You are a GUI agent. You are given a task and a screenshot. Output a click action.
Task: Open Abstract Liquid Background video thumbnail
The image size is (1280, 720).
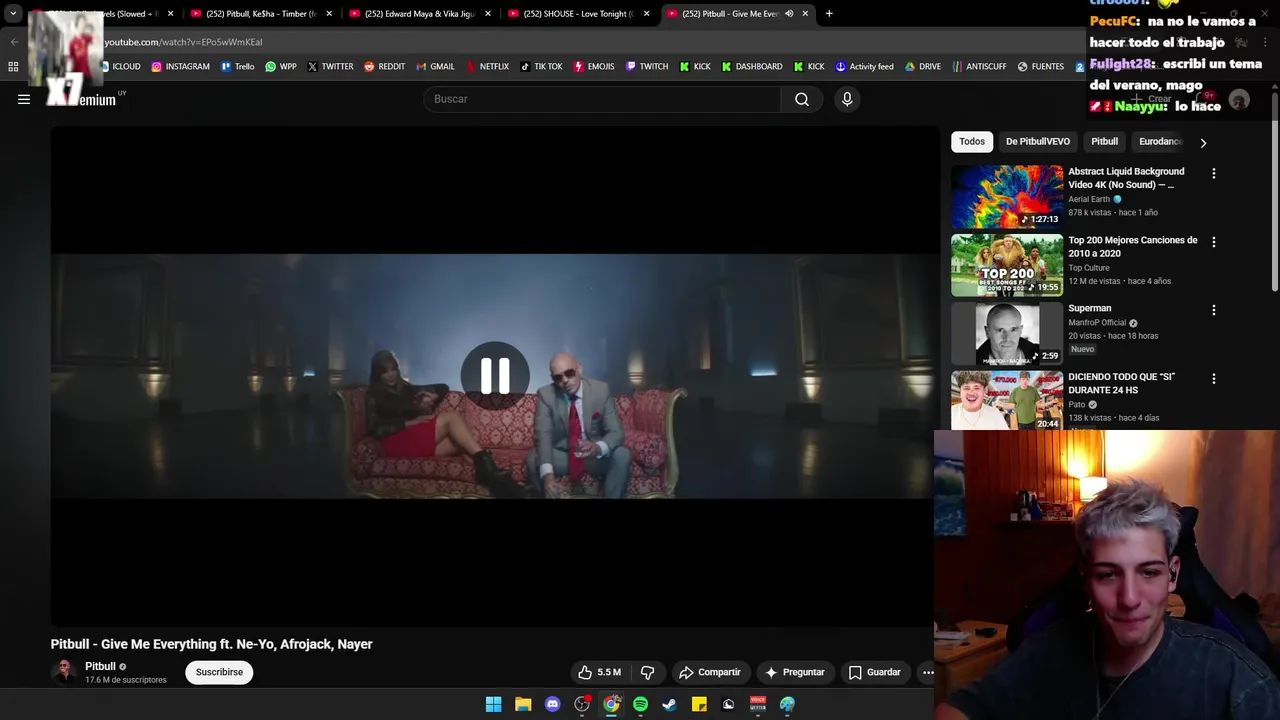(x=1007, y=197)
